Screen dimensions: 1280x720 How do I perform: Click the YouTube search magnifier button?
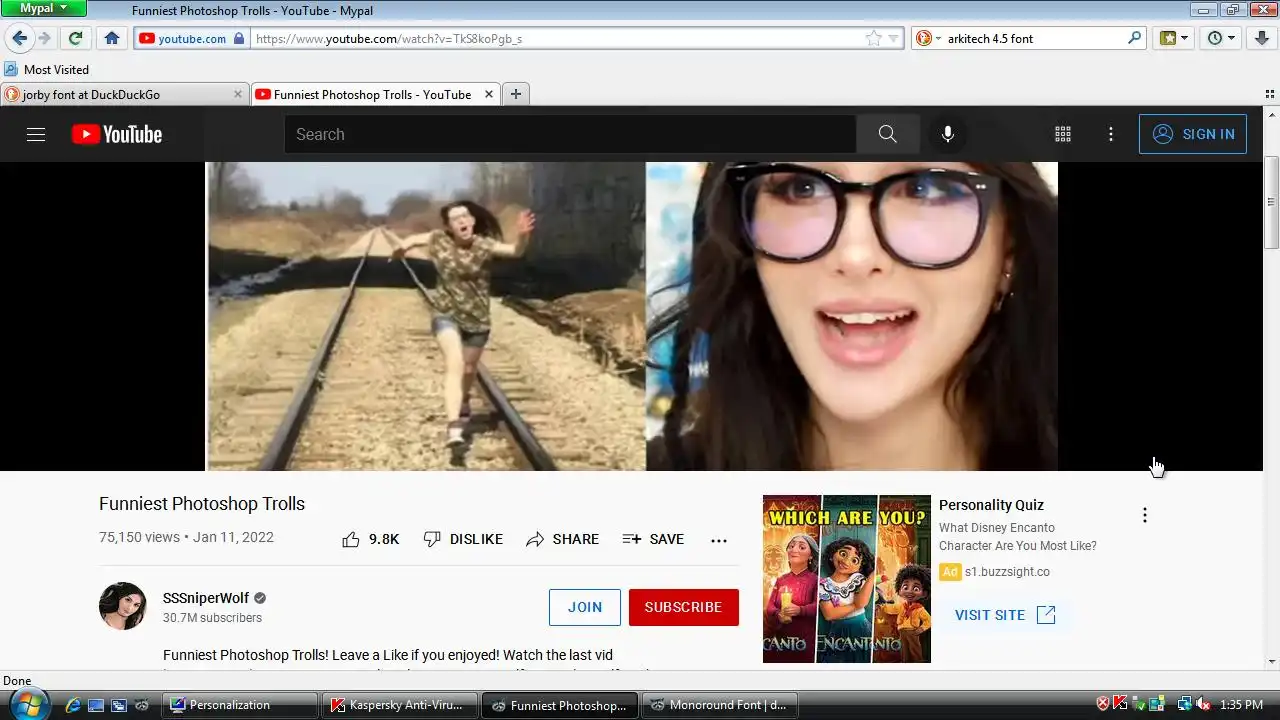(888, 134)
